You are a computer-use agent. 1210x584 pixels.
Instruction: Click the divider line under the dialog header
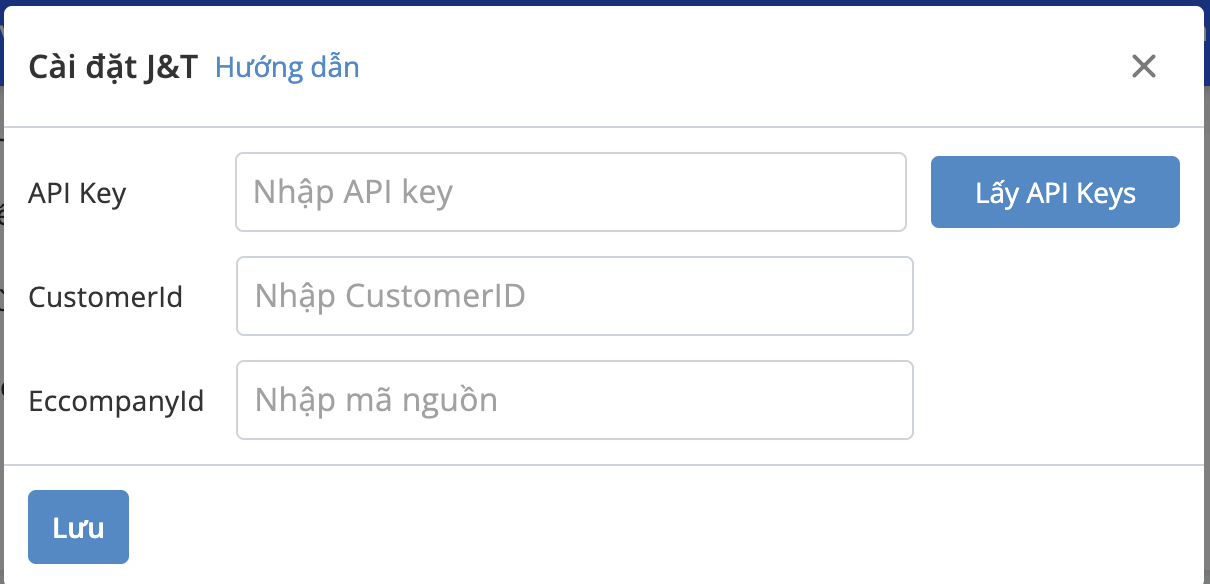pyautogui.click(x=604, y=127)
